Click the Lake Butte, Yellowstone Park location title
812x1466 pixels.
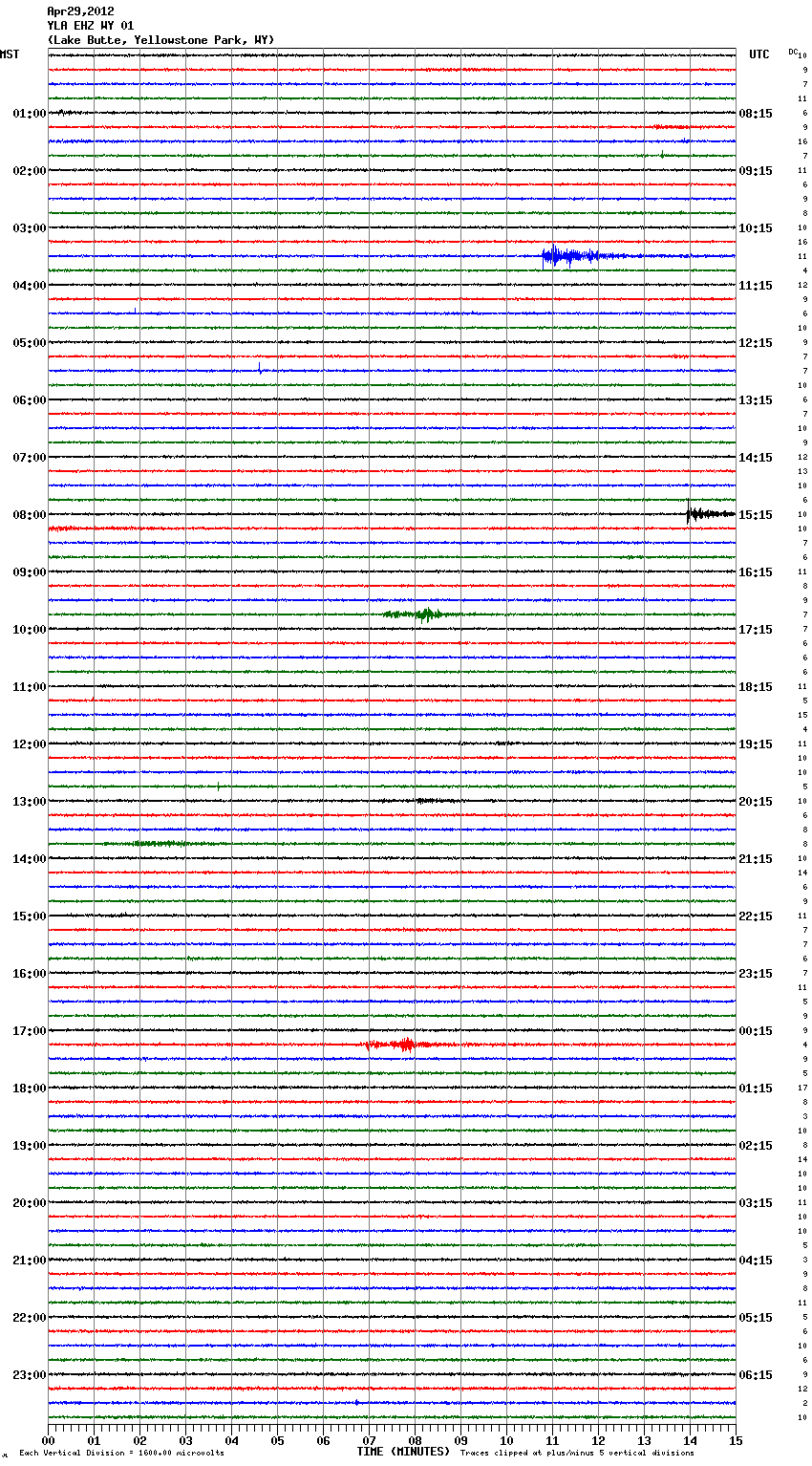160,40
